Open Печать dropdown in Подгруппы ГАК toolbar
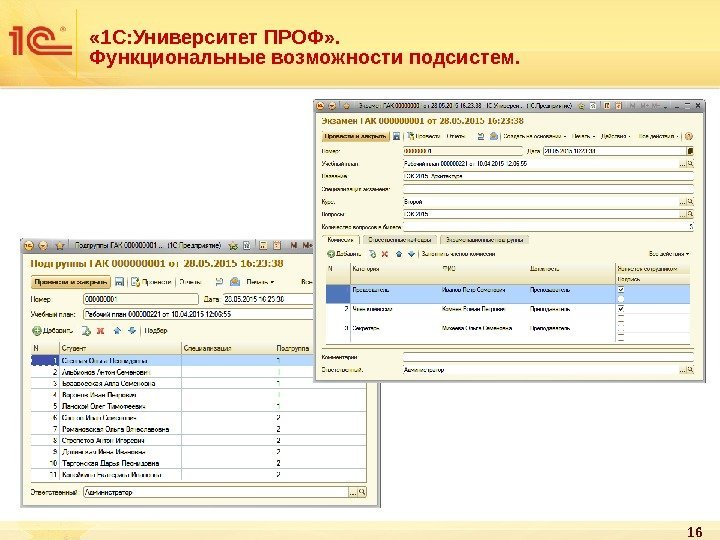The height and width of the screenshot is (540, 720). (260, 282)
